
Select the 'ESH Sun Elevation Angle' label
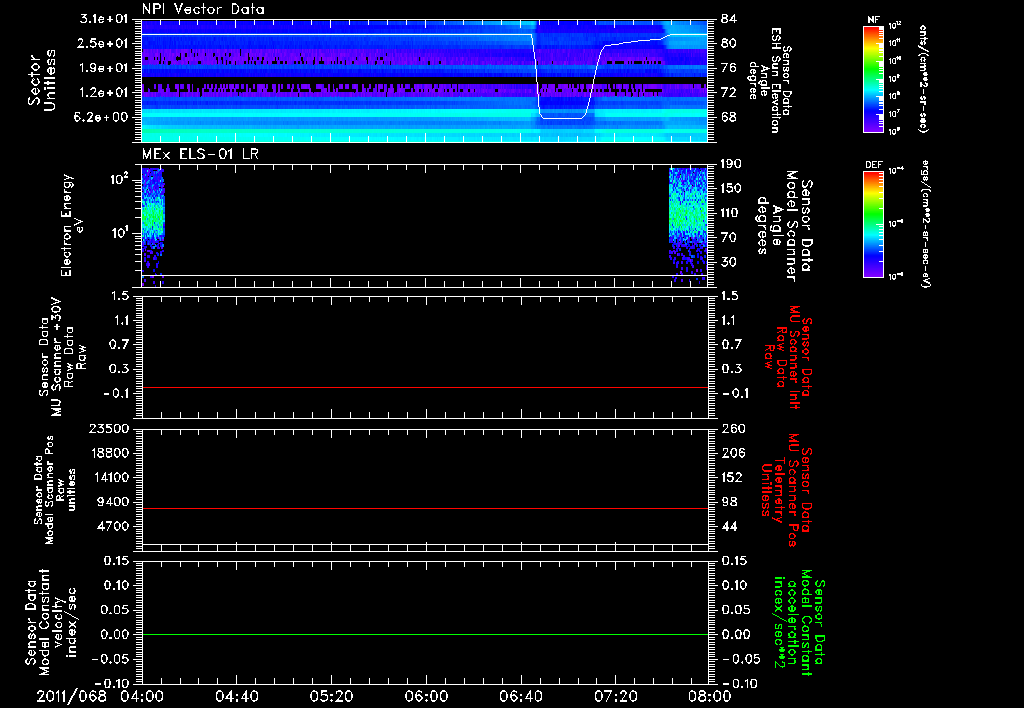[771, 80]
